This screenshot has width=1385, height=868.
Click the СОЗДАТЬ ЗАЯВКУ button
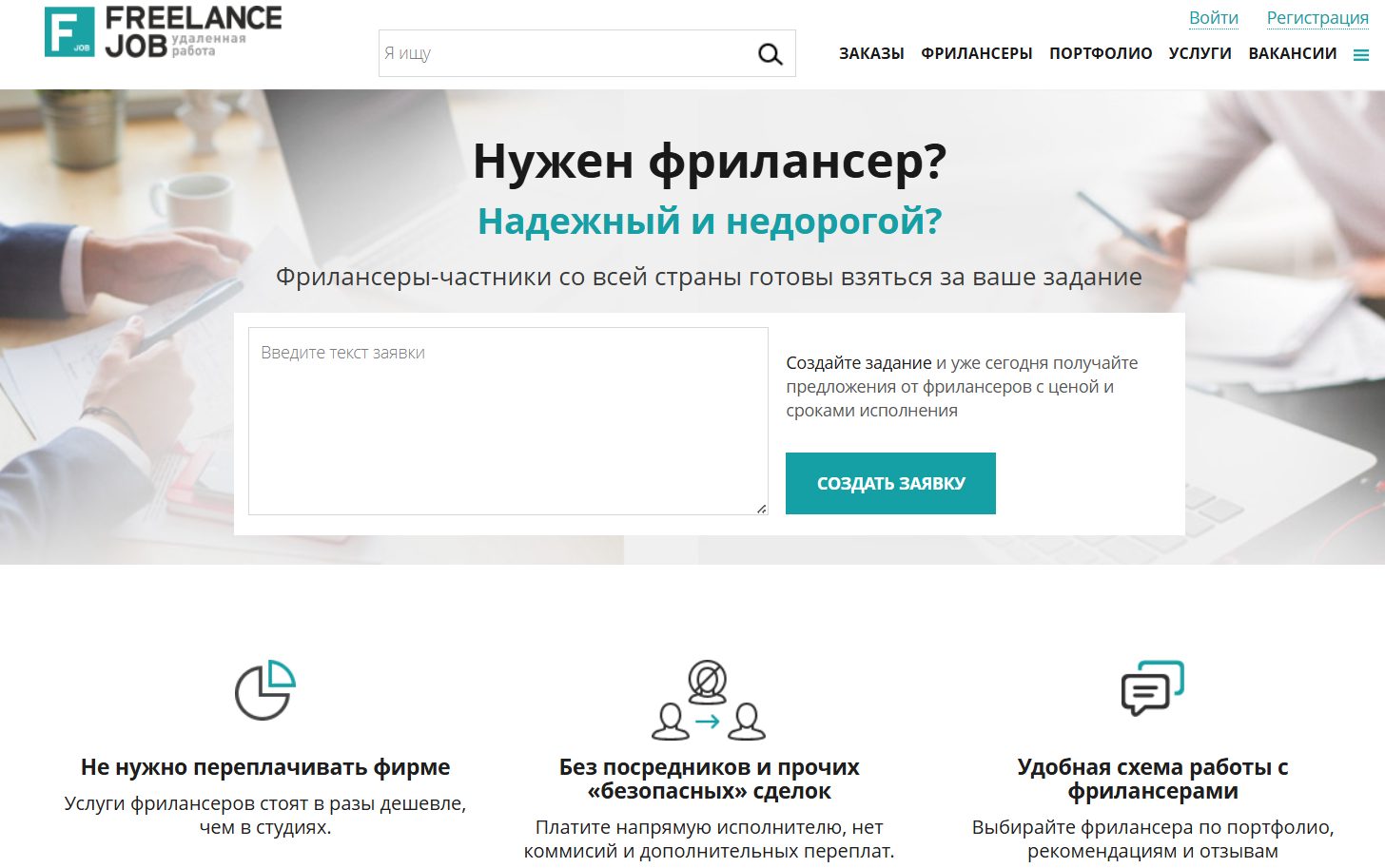click(890, 483)
